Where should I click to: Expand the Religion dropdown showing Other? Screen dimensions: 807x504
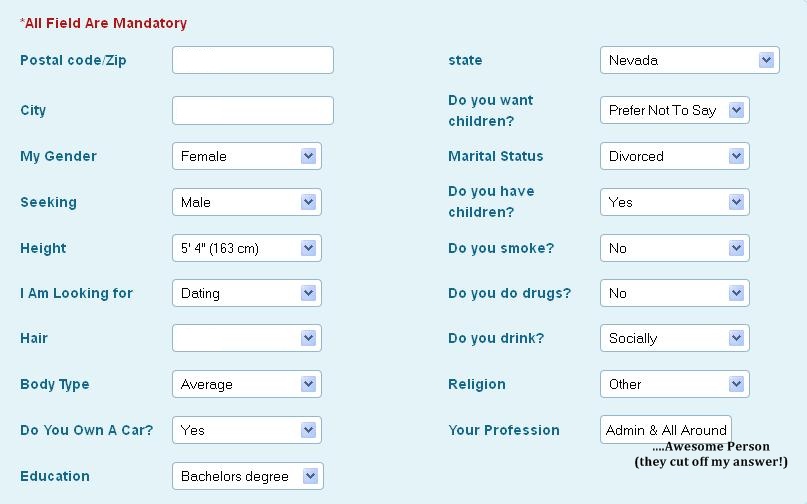click(675, 384)
